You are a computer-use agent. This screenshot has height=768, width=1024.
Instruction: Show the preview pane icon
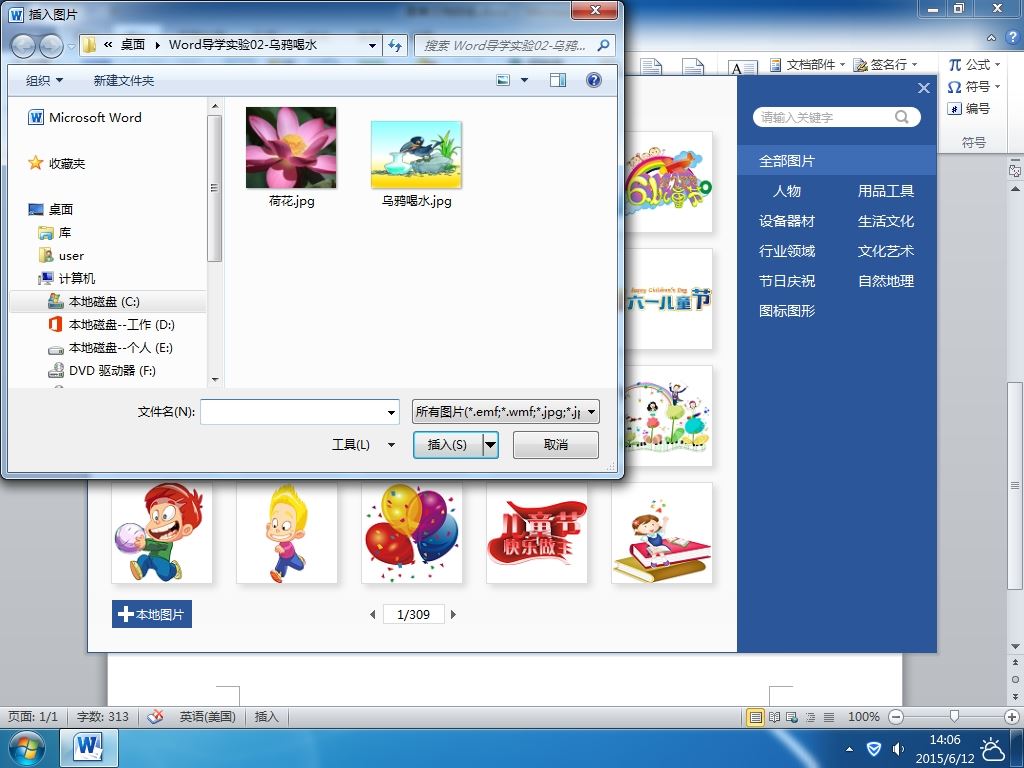(558, 80)
